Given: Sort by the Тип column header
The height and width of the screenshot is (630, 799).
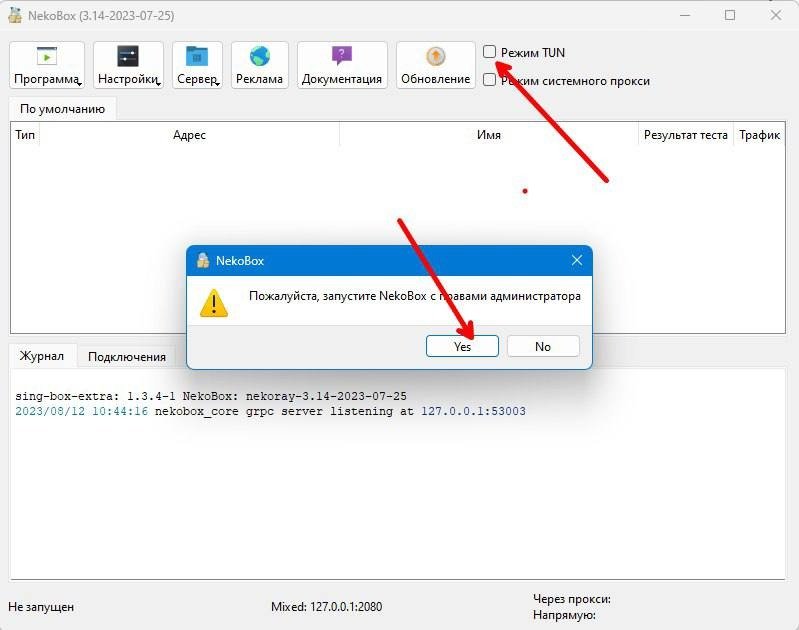Looking at the screenshot, I should coord(25,135).
